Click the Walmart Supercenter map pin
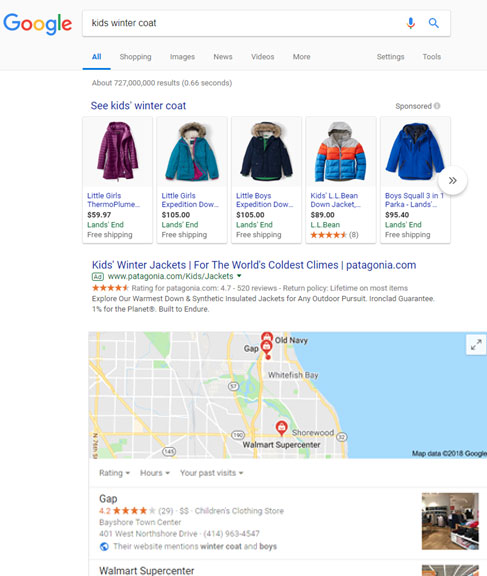Screen dimensions: 487x576 point(281,428)
